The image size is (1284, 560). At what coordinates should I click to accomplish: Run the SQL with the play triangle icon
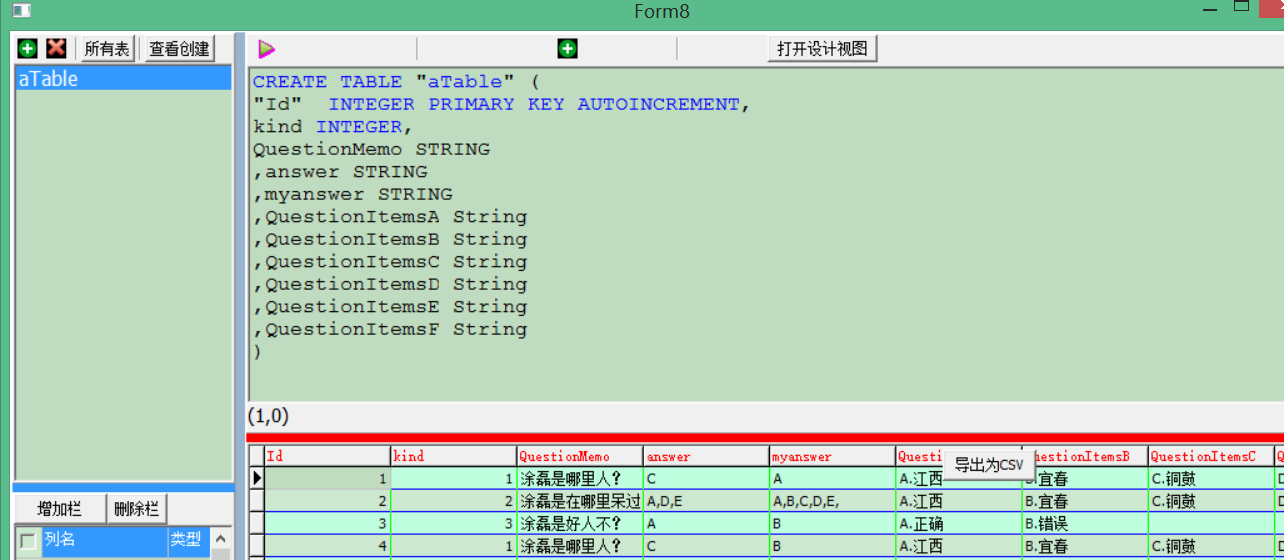pos(266,48)
